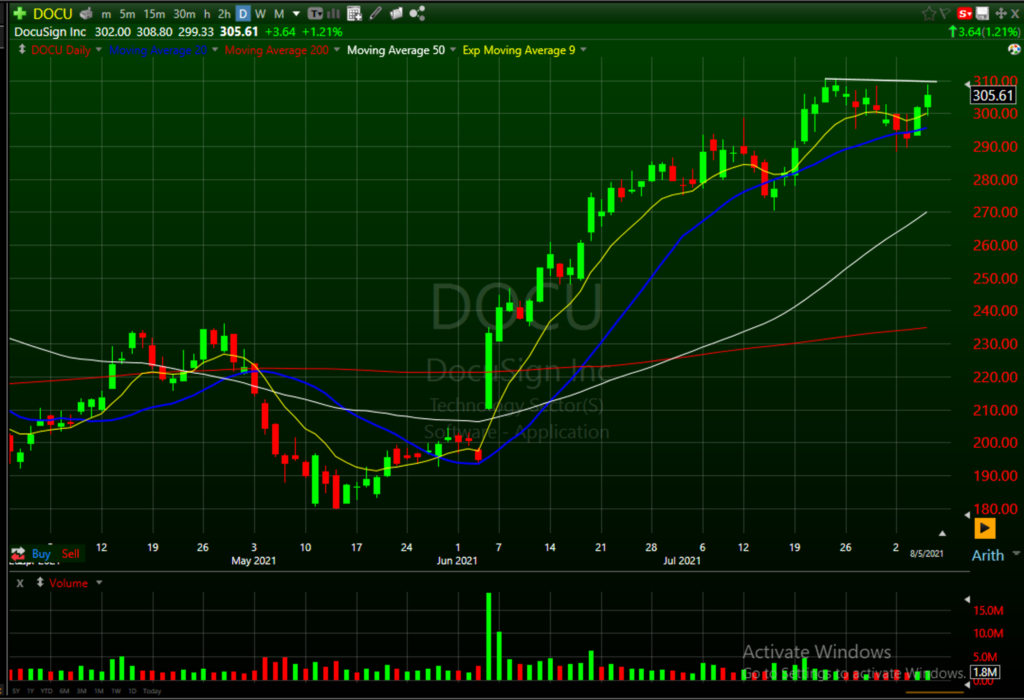Image resolution: width=1024 pixels, height=700 pixels.
Task: Switch to the hourly h timeframe
Action: click(x=207, y=14)
